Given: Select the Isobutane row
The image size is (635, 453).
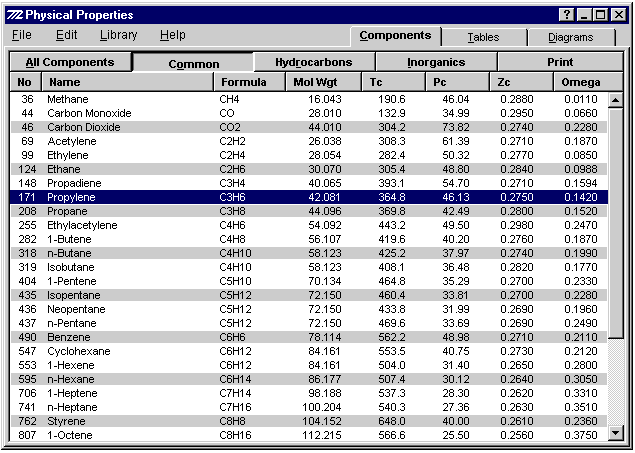Looking at the screenshot, I should [x=309, y=267].
